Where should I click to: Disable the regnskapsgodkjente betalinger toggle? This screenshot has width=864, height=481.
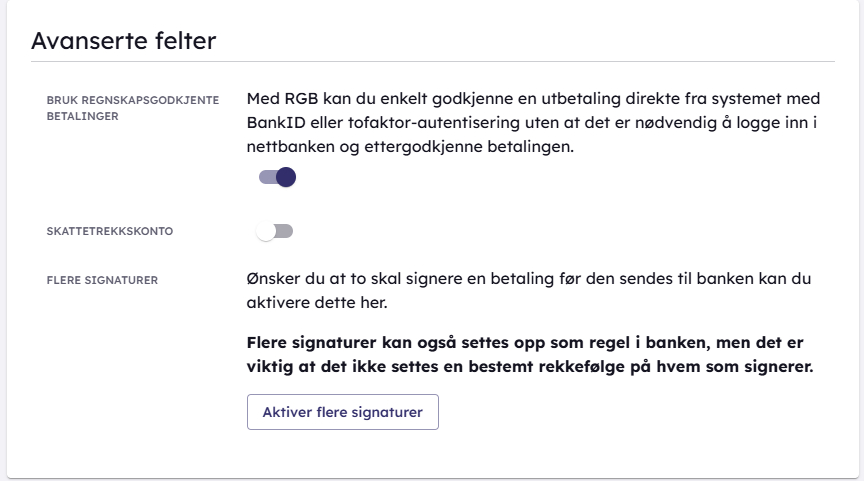[277, 177]
